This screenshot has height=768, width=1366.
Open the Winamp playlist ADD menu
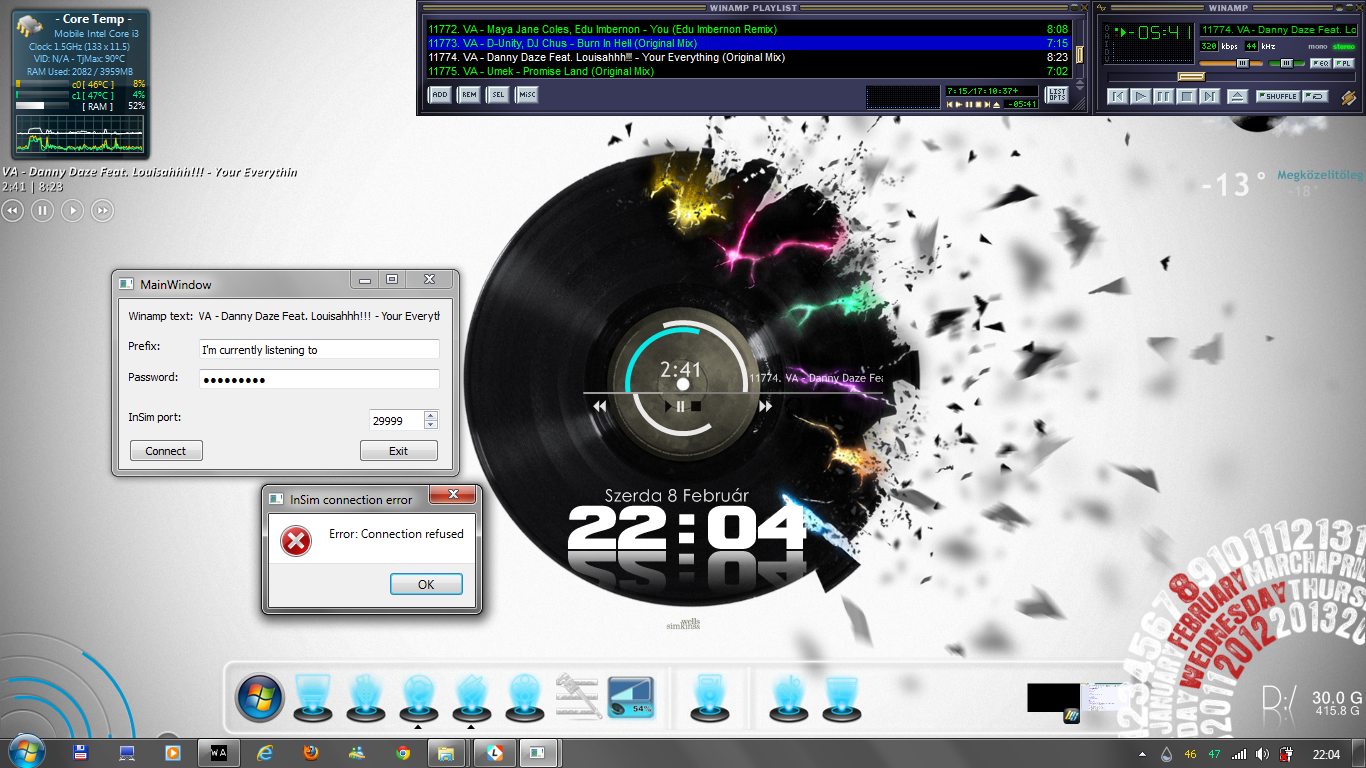pyautogui.click(x=439, y=95)
